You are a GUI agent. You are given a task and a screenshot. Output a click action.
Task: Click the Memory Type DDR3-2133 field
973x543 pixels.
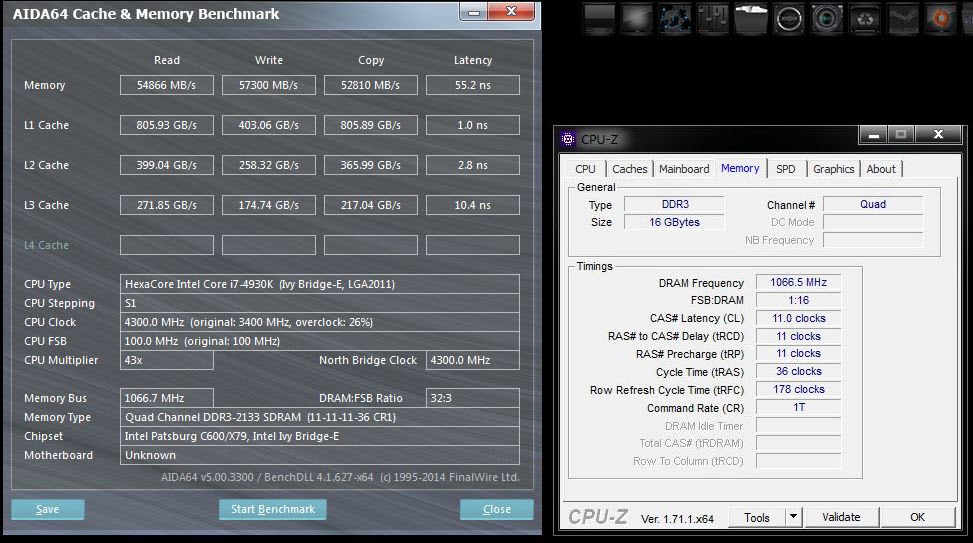pyautogui.click(x=320, y=417)
